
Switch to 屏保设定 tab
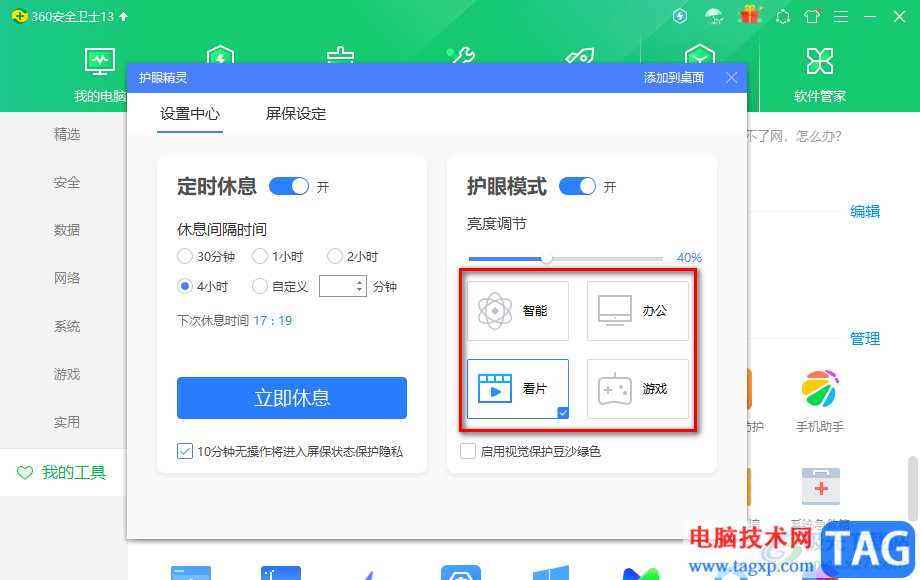pyautogui.click(x=296, y=114)
